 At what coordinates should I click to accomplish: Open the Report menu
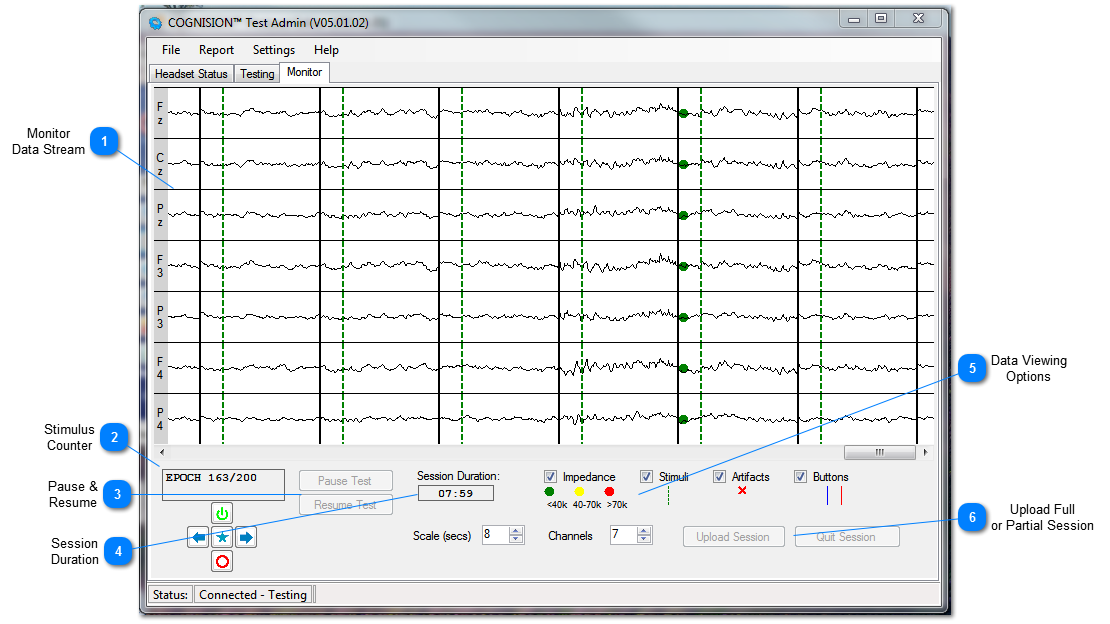(x=216, y=50)
